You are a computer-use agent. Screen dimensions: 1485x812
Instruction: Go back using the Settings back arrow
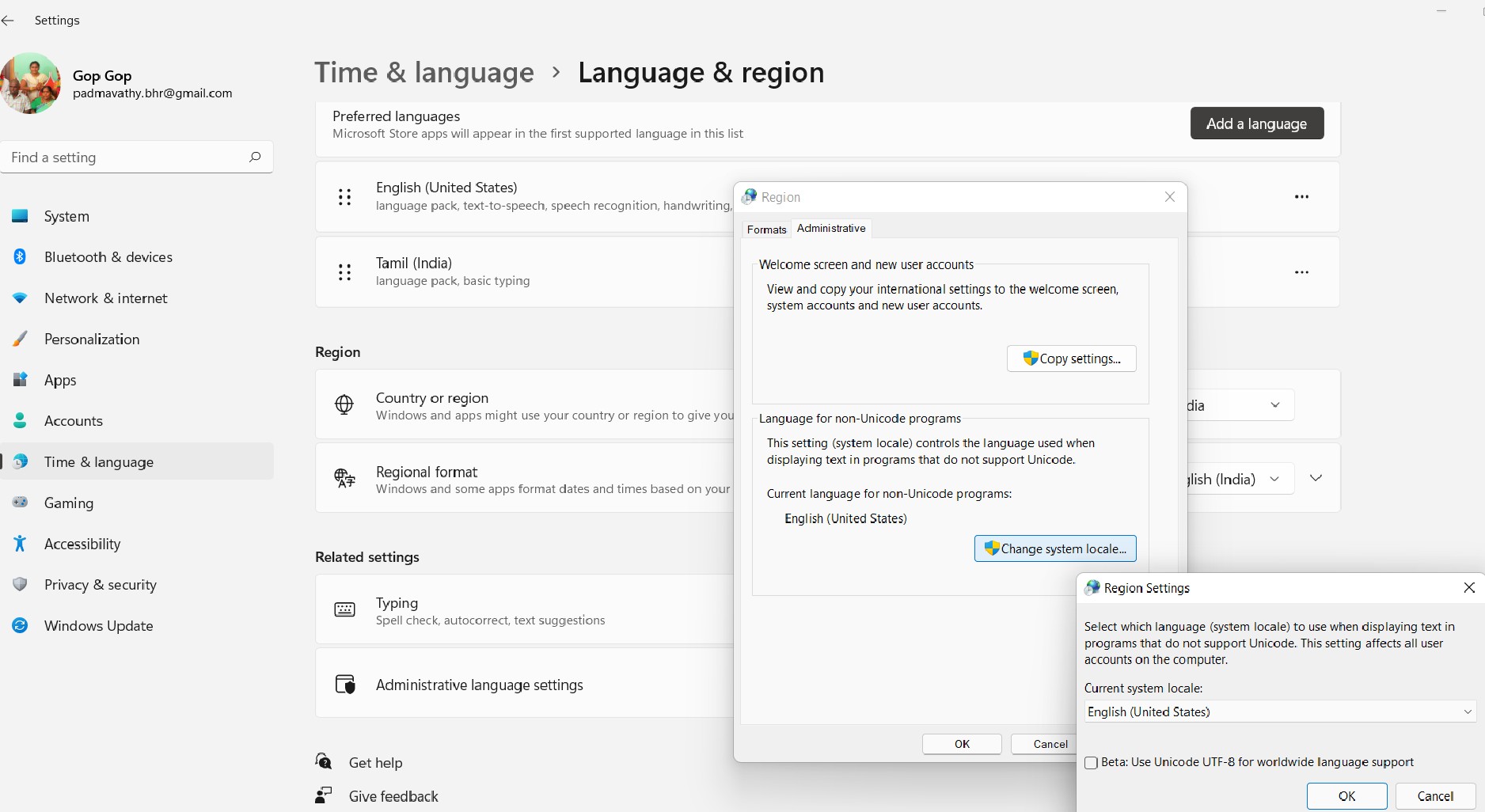(x=8, y=21)
